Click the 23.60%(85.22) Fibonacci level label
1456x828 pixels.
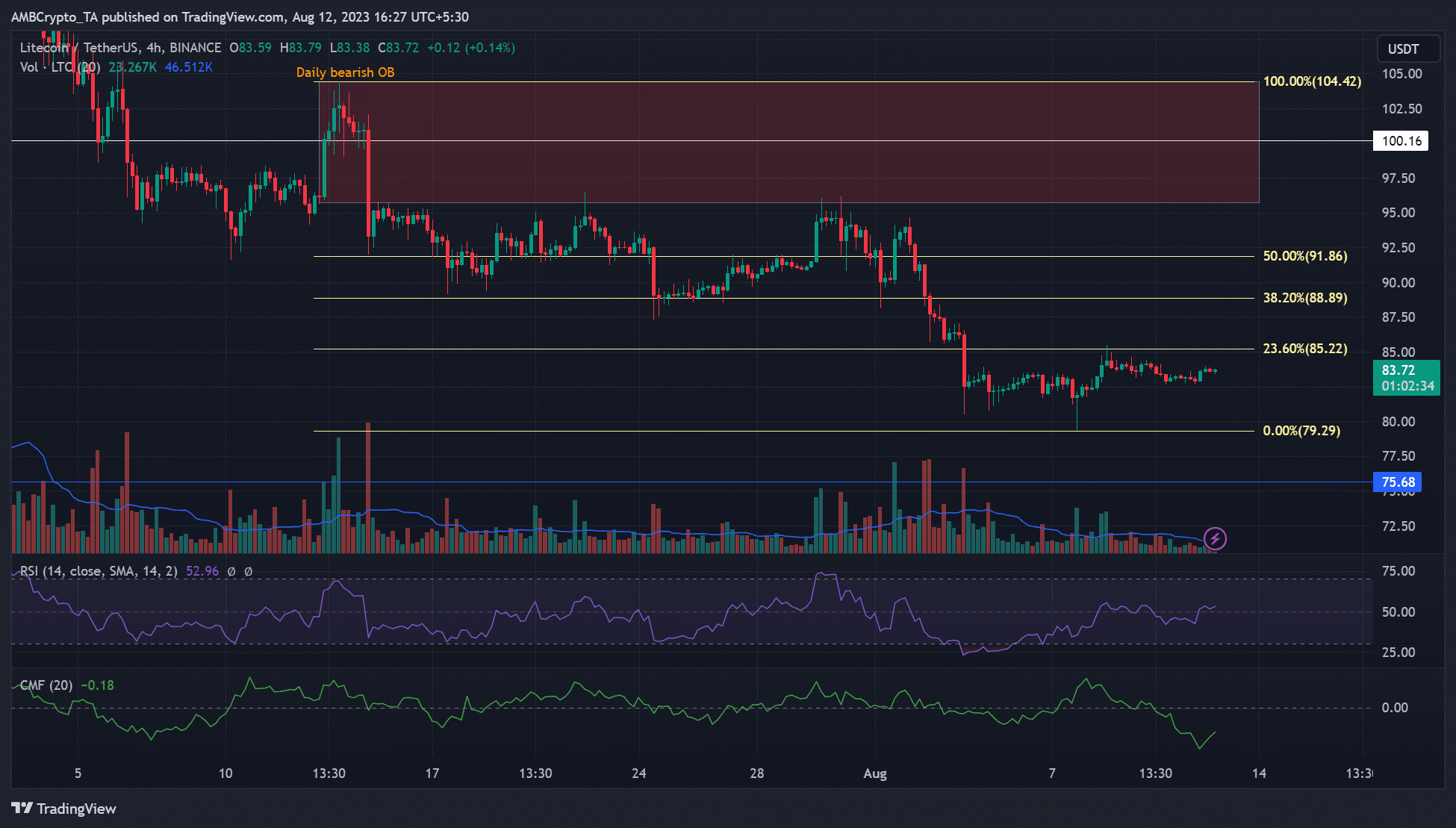click(x=1304, y=349)
